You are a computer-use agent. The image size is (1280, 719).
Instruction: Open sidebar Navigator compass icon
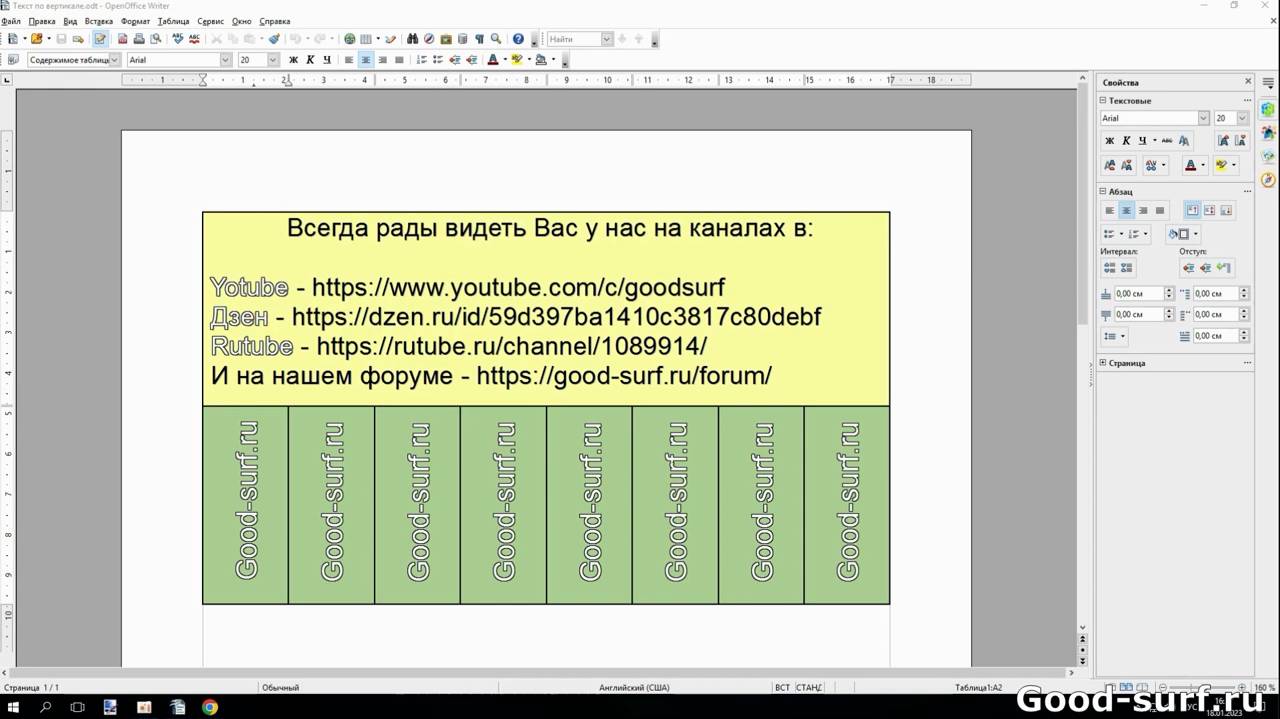1268,180
